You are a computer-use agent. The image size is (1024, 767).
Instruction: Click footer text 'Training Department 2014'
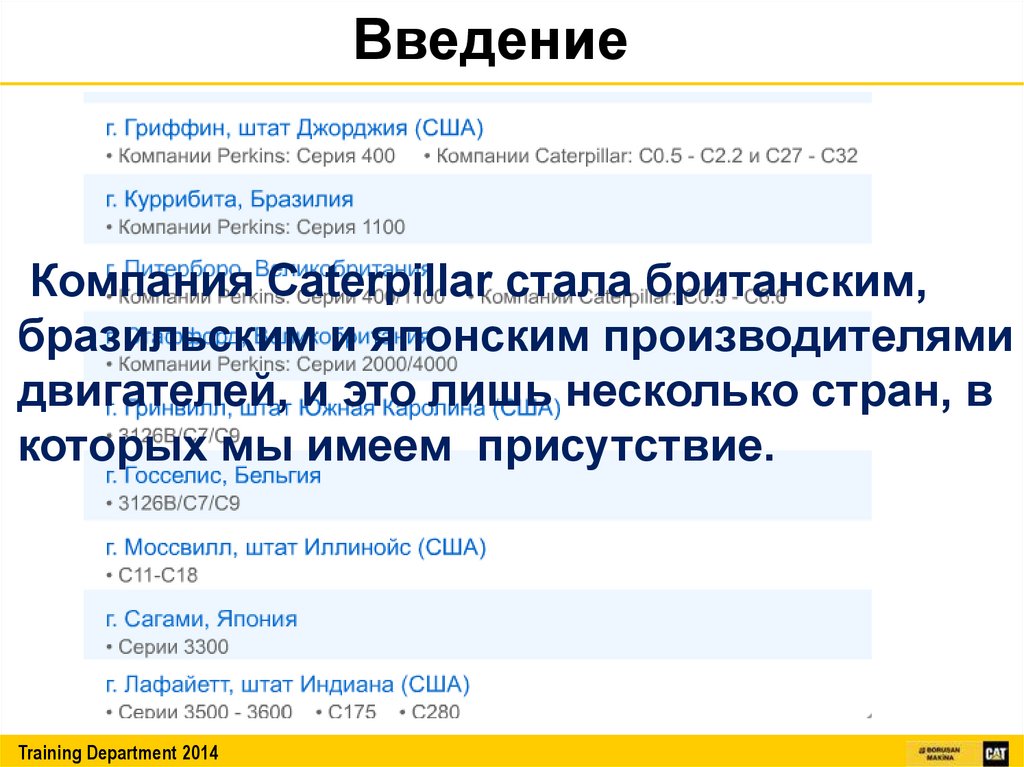click(x=118, y=753)
